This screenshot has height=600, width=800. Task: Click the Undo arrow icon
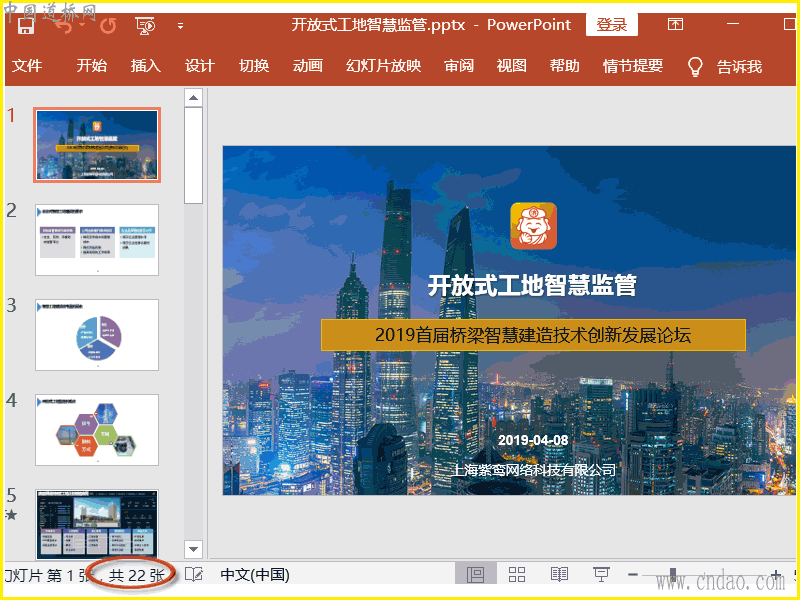tap(63, 26)
